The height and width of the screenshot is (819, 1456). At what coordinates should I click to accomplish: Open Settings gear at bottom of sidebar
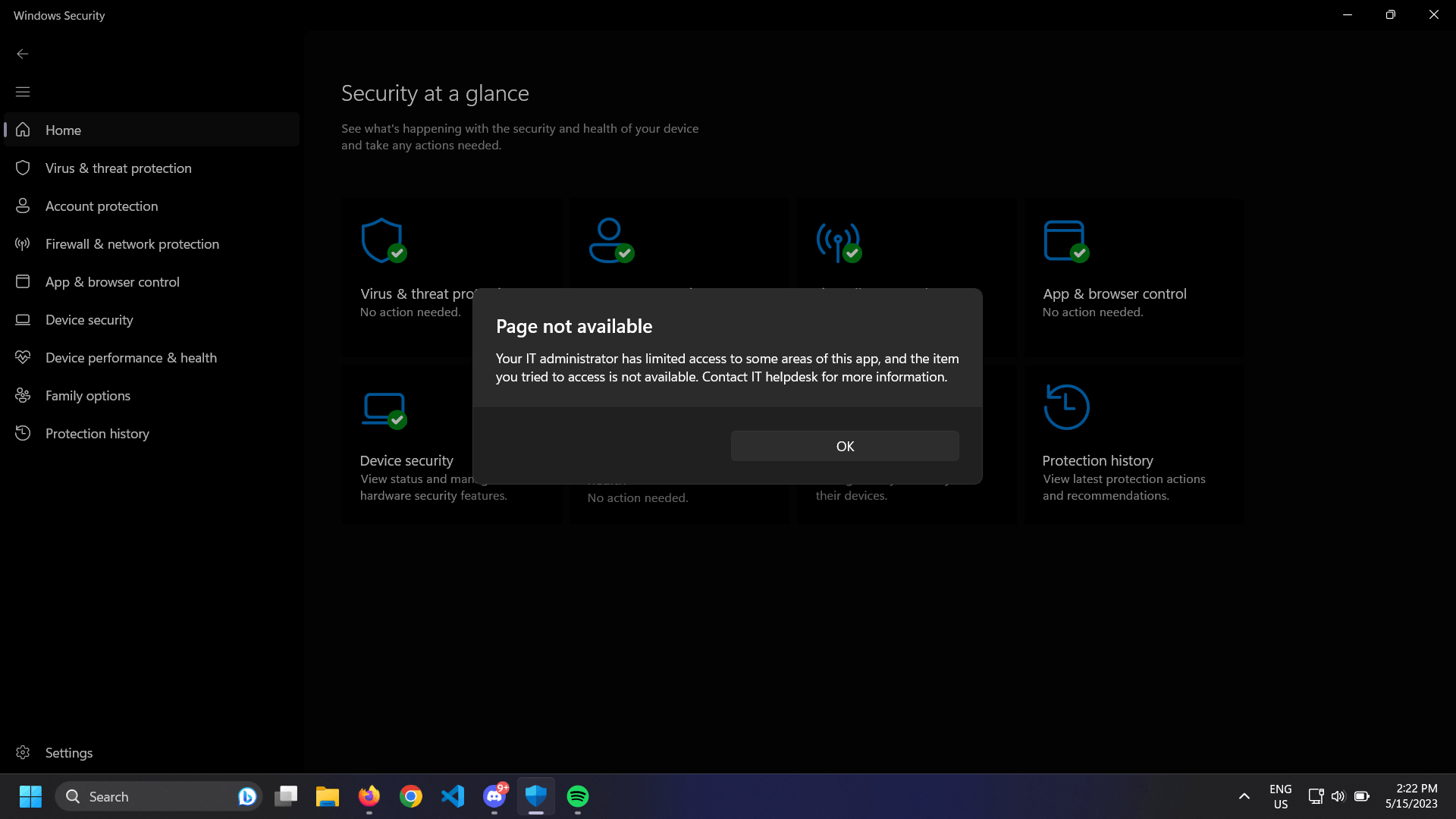point(23,752)
